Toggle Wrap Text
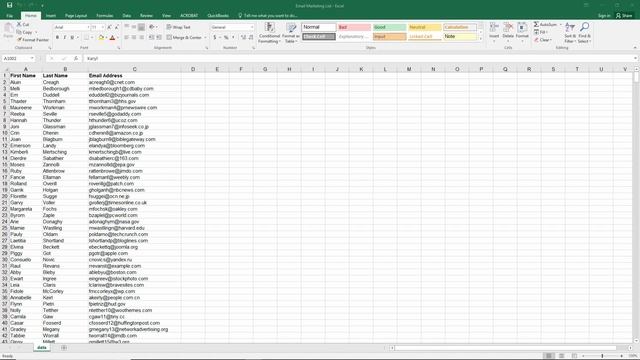The width and height of the screenshot is (640, 360). point(178,27)
